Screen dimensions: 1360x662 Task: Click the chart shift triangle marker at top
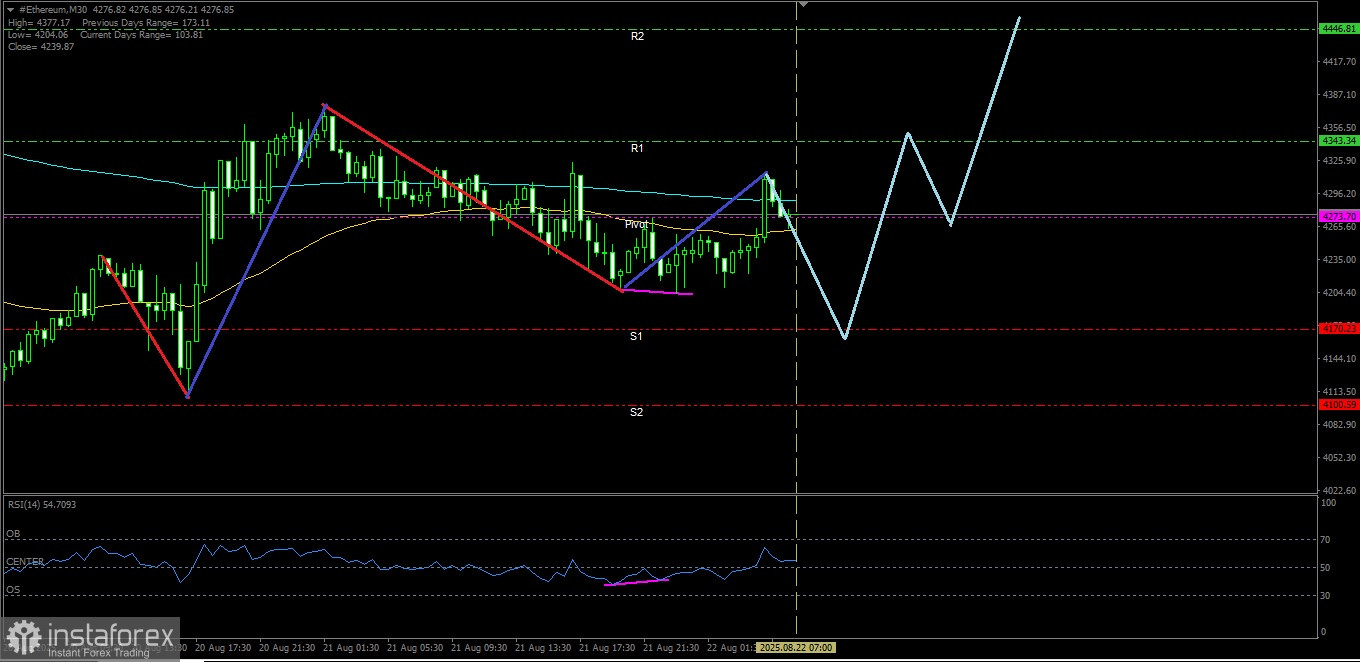click(x=801, y=5)
